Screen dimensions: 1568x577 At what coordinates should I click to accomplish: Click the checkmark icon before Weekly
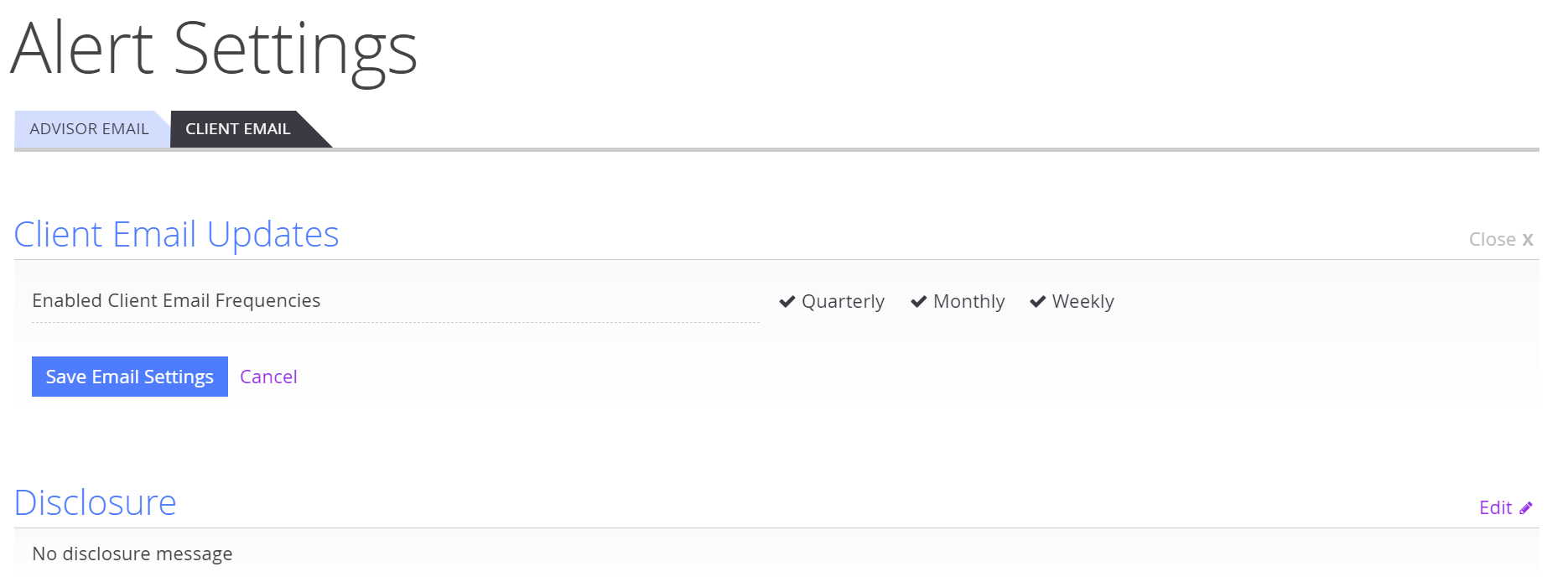(1037, 302)
